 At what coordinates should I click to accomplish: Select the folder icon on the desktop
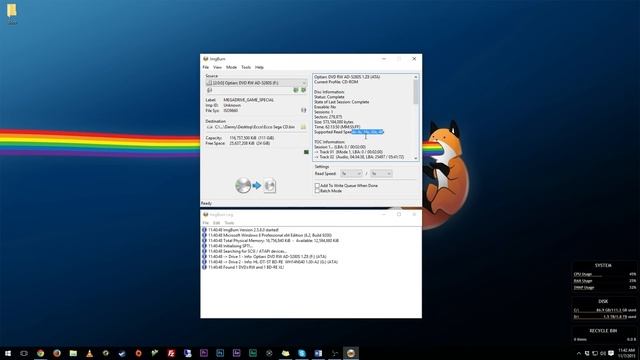(x=12, y=13)
